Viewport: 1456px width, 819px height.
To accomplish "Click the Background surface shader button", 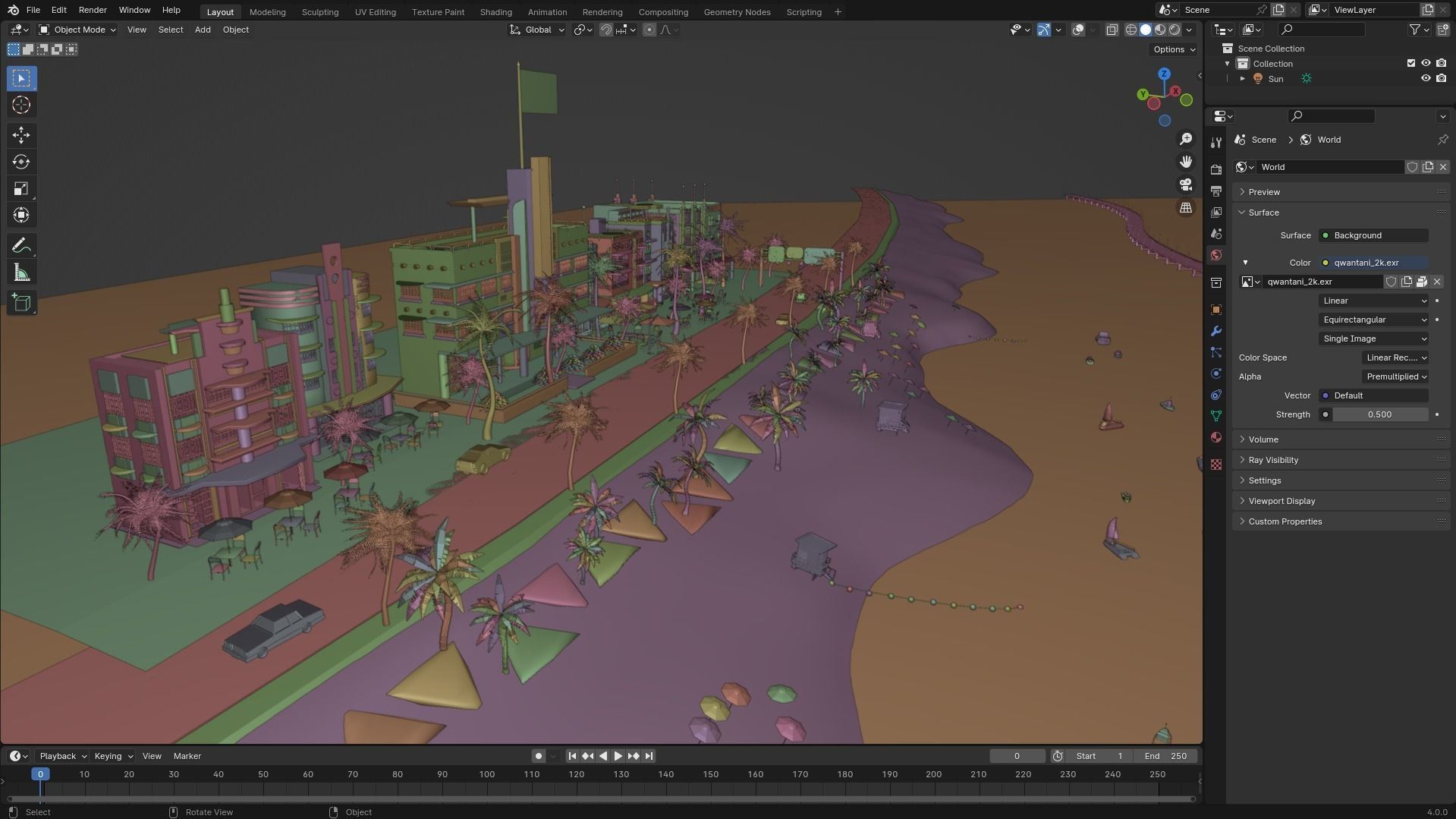I will click(1374, 235).
